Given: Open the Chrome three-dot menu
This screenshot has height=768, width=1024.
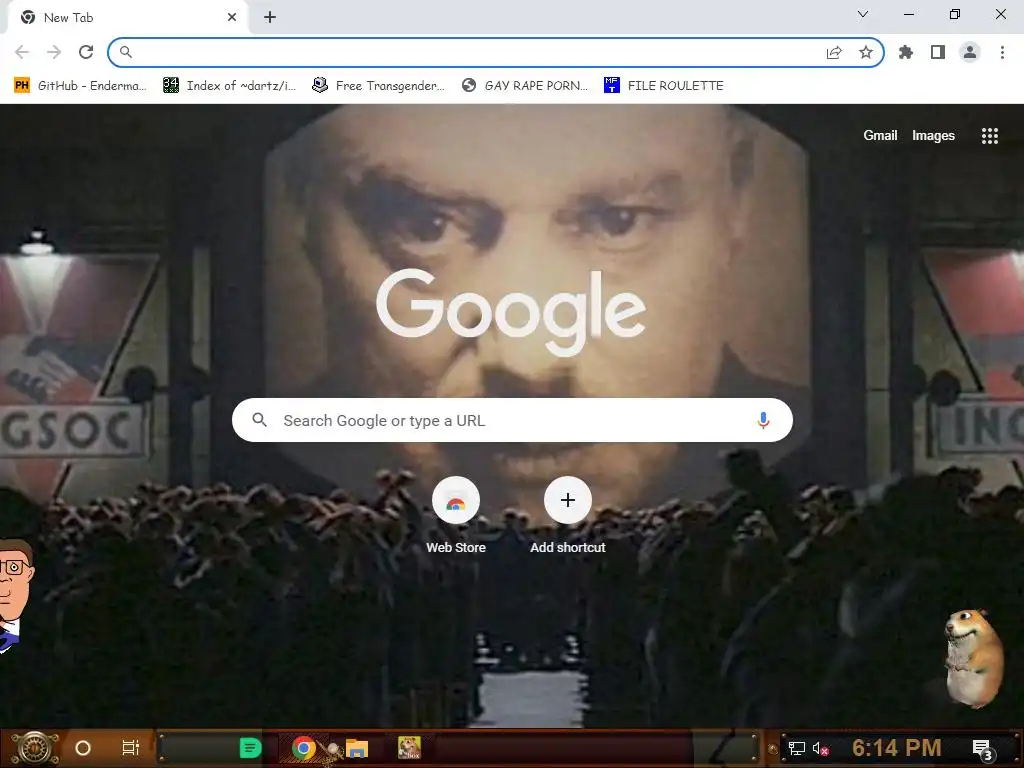Looking at the screenshot, I should coord(1002,52).
